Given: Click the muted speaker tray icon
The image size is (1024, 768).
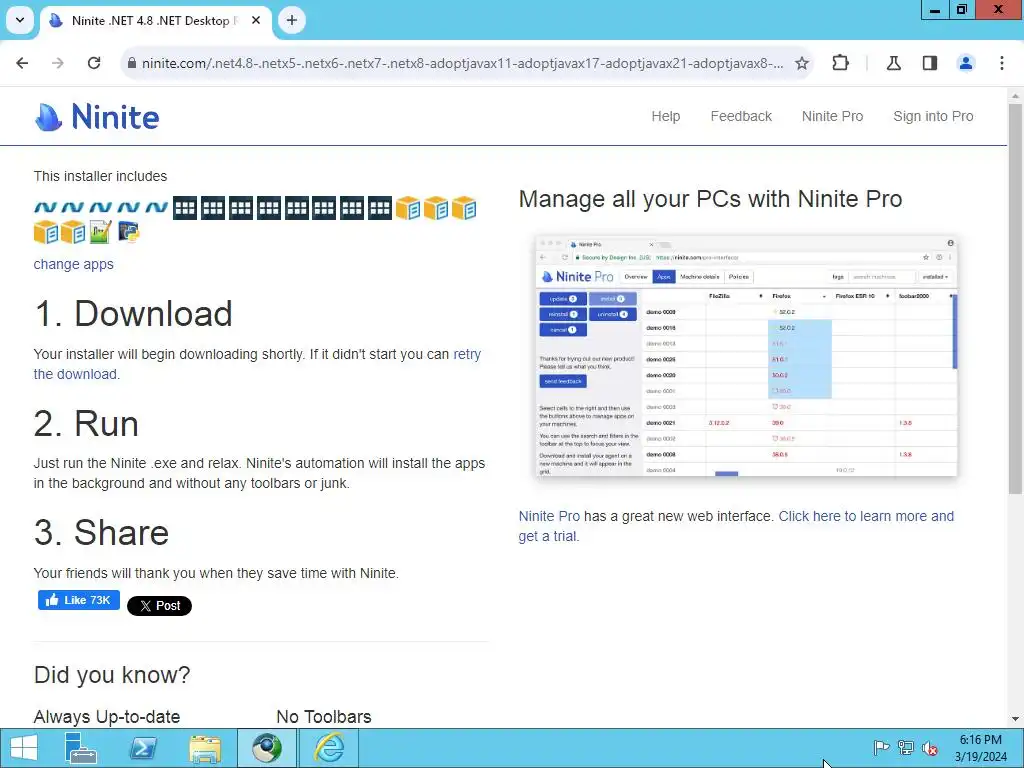Looking at the screenshot, I should tap(930, 748).
